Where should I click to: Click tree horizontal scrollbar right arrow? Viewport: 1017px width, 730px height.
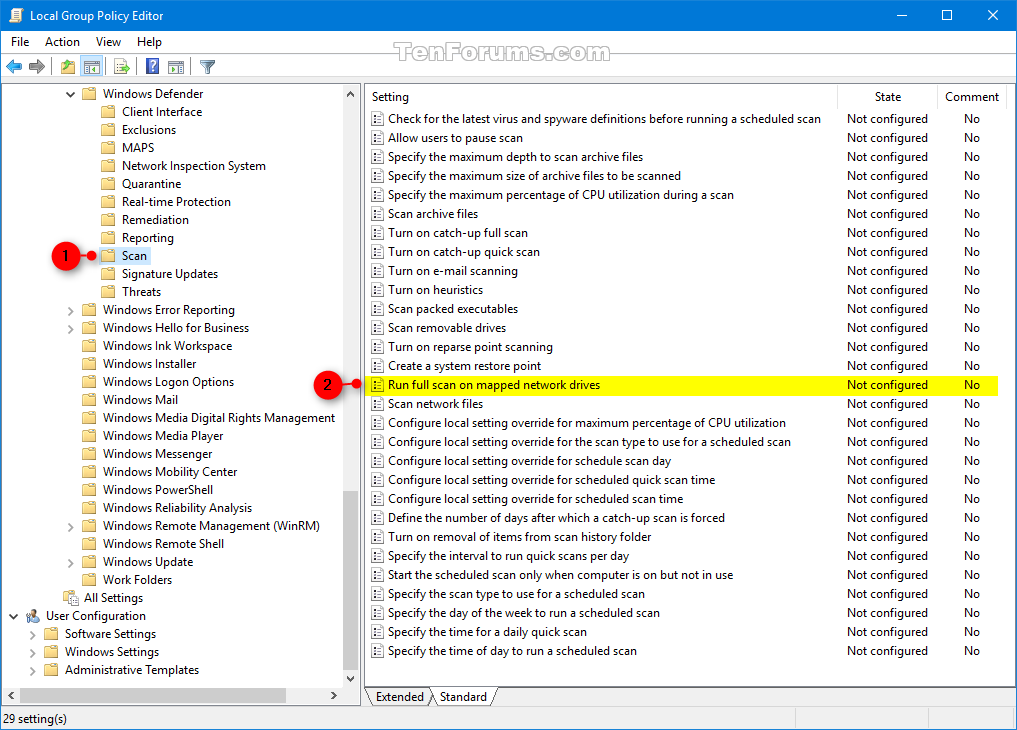click(333, 695)
